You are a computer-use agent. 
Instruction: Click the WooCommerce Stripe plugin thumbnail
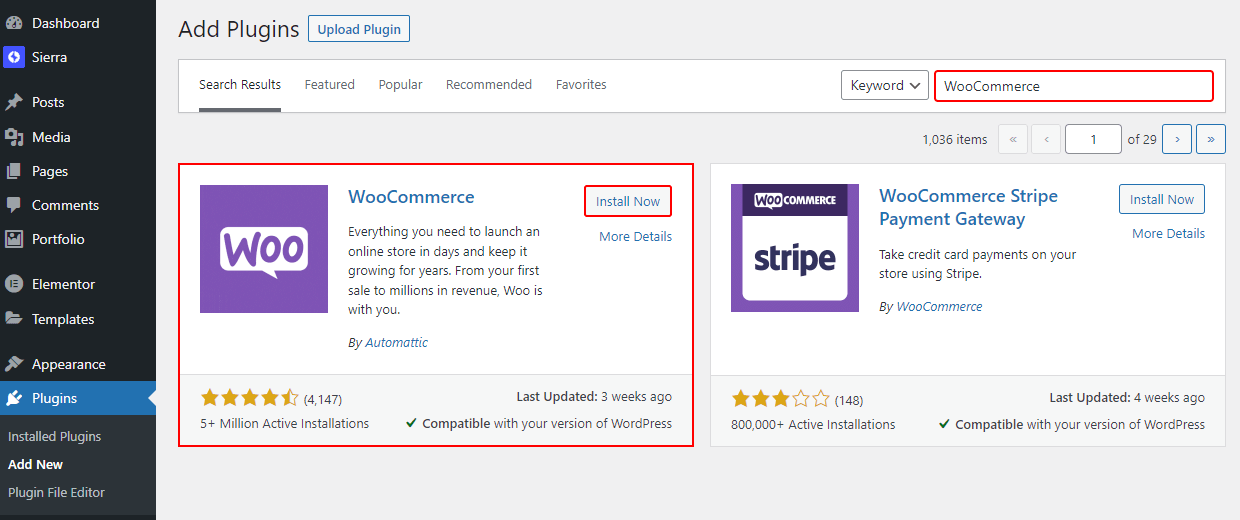[795, 248]
